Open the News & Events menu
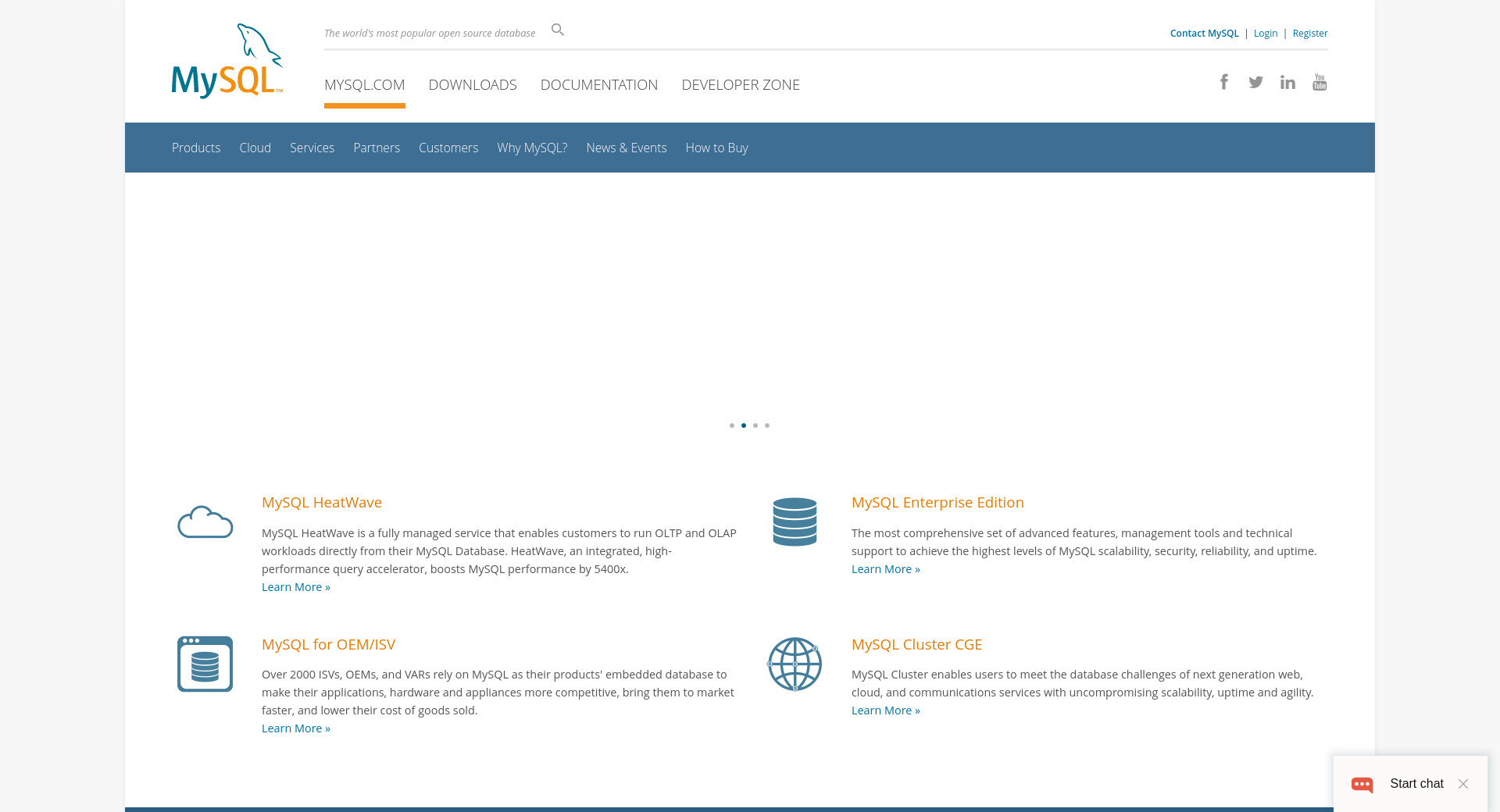1500x812 pixels. [x=627, y=148]
